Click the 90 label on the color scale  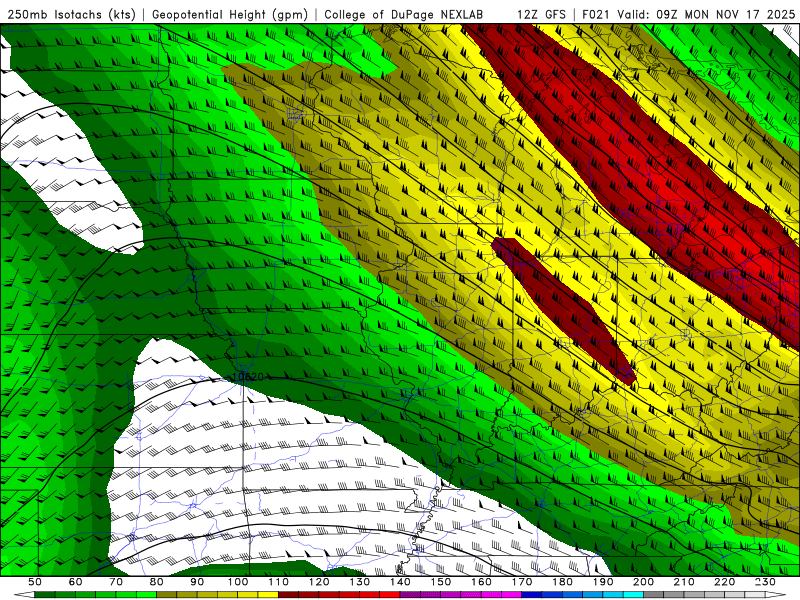(x=197, y=582)
